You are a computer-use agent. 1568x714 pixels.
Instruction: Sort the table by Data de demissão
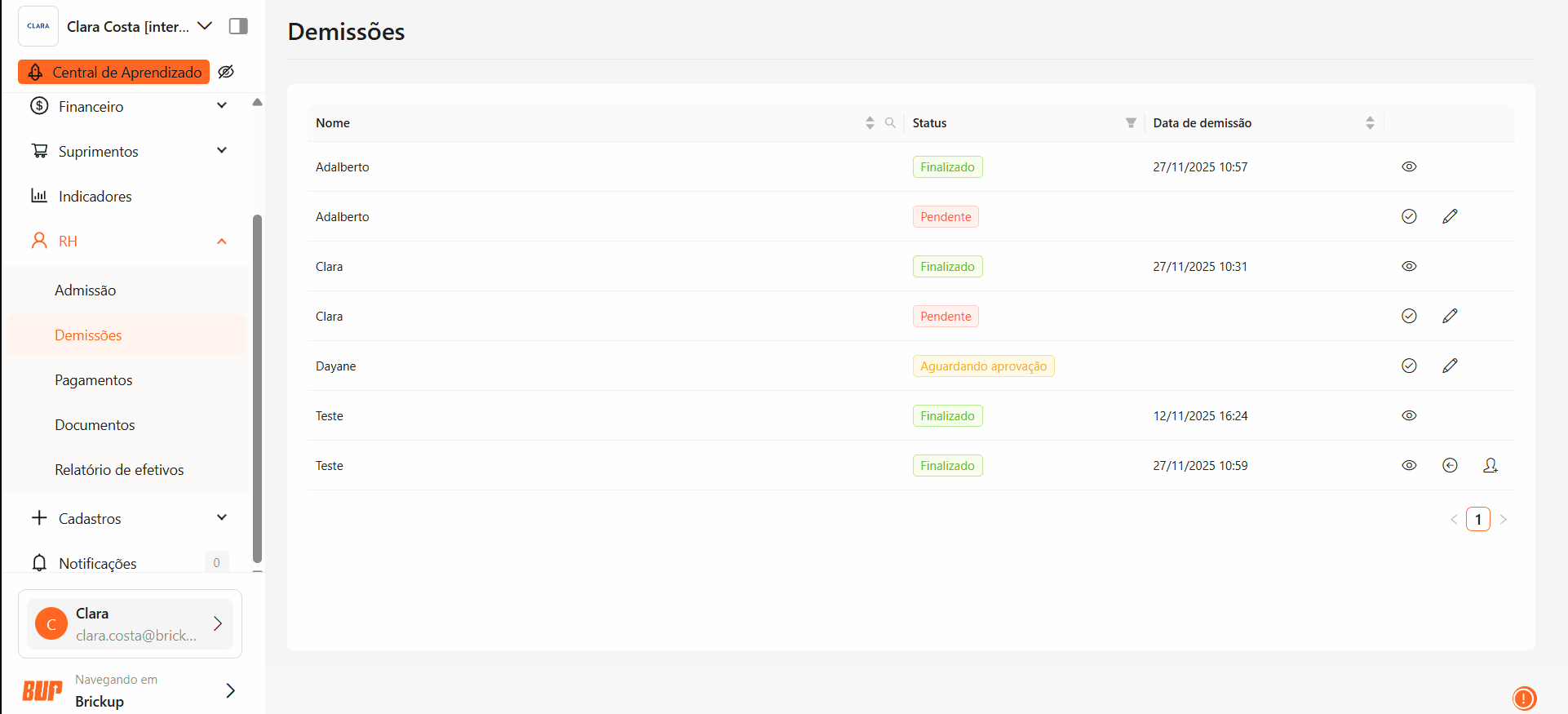coord(1370,123)
